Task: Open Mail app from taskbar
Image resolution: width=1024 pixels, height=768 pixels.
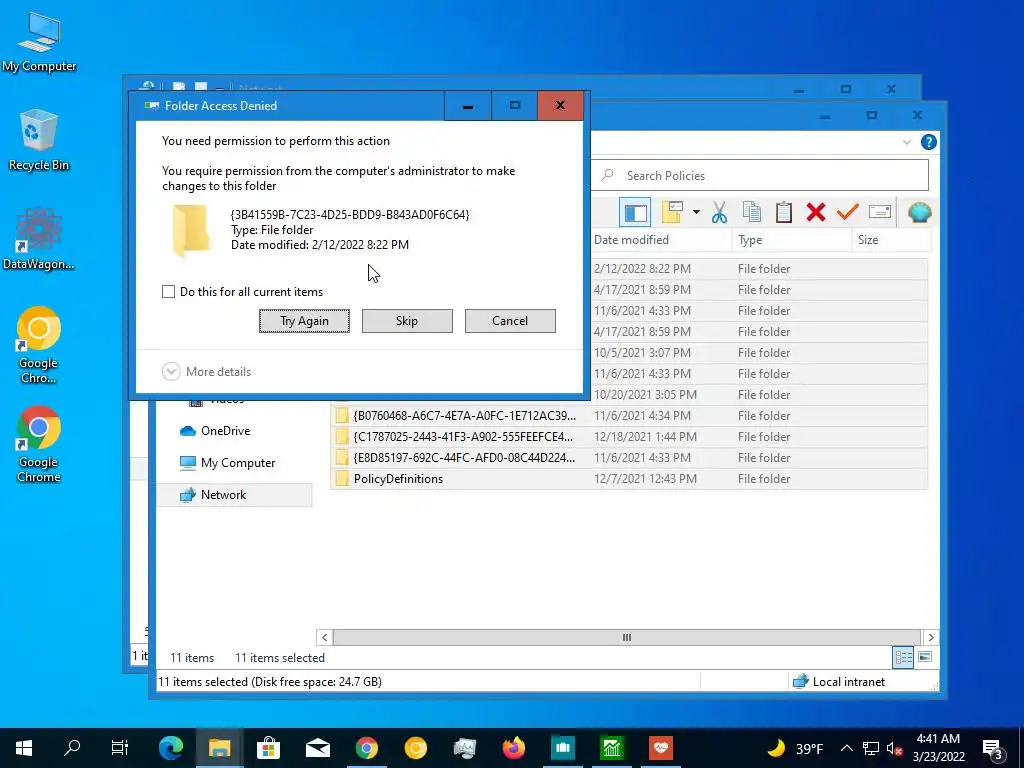Action: 317,748
